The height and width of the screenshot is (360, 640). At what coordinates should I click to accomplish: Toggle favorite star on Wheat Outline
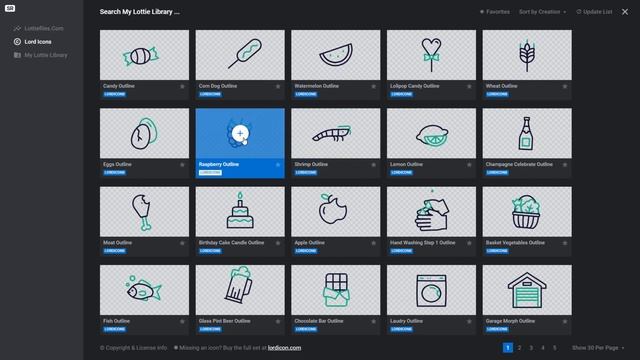tap(565, 87)
